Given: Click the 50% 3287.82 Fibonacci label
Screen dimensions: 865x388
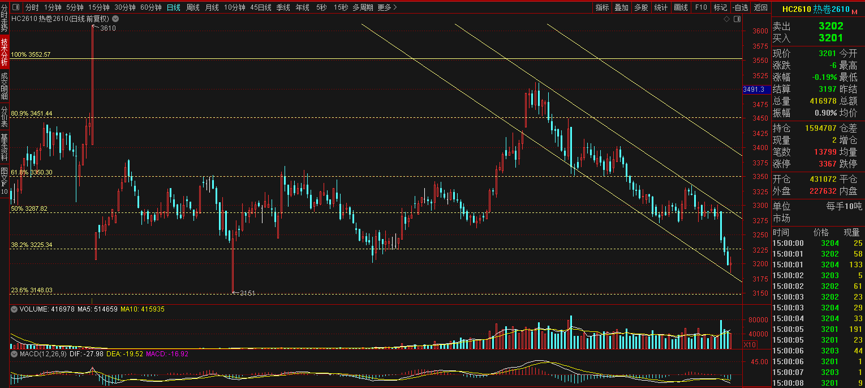Looking at the screenshot, I should click(x=29, y=209).
